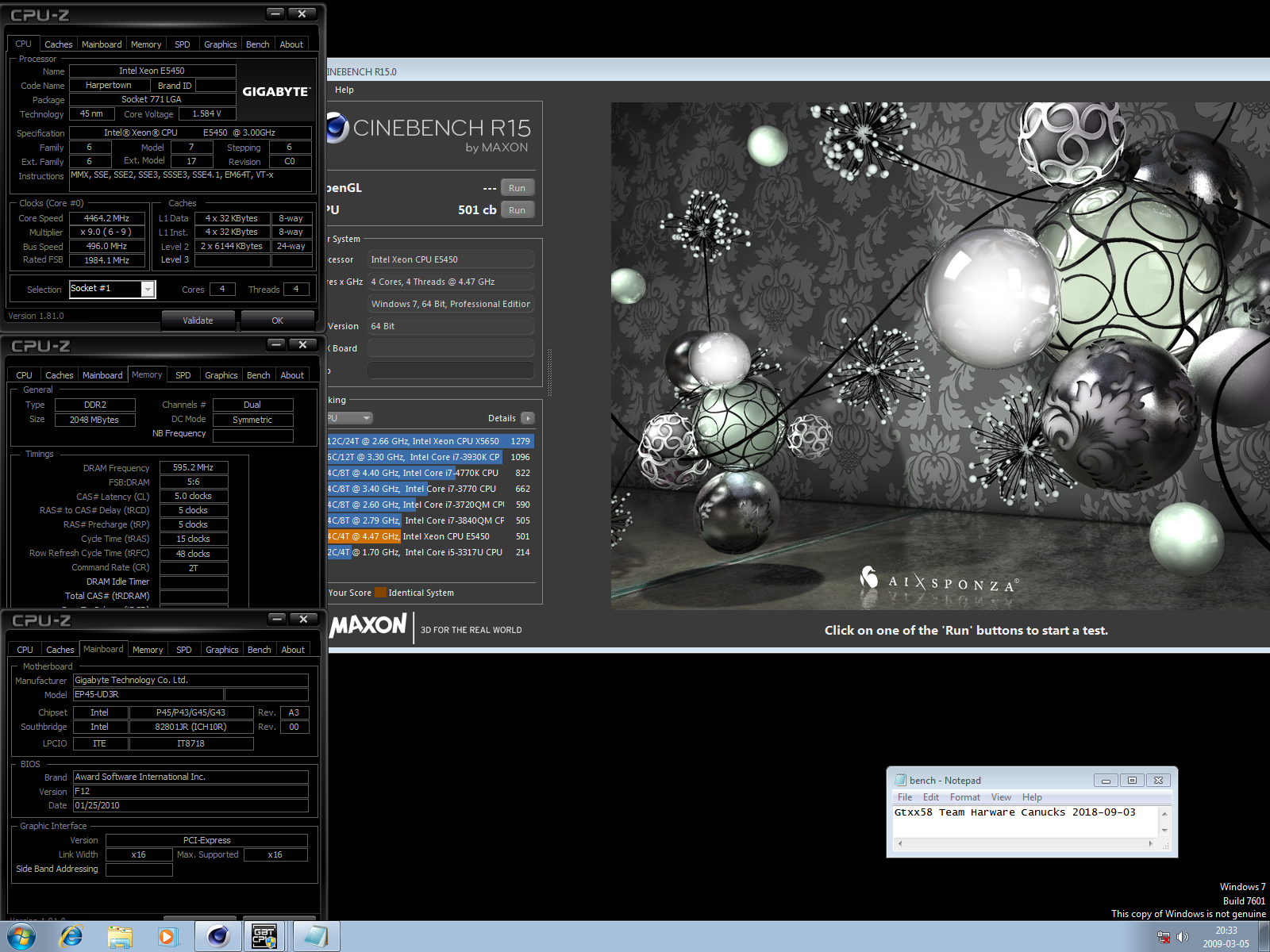The width and height of the screenshot is (1270, 952).
Task: Minimize the CPU-Z window showing Motherboard info
Action: [x=277, y=619]
